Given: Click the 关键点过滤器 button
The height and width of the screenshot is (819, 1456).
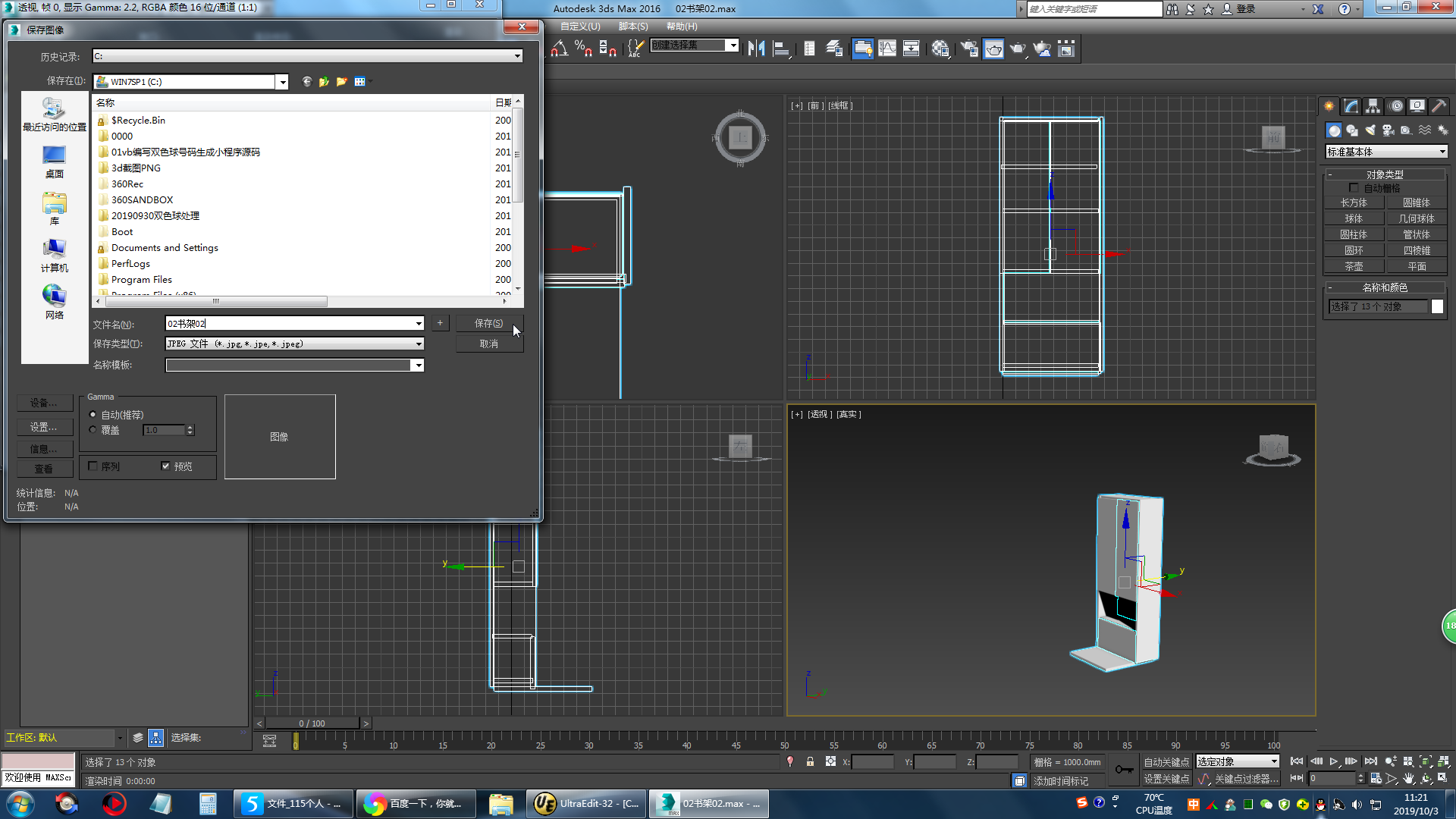Looking at the screenshot, I should [x=1247, y=779].
